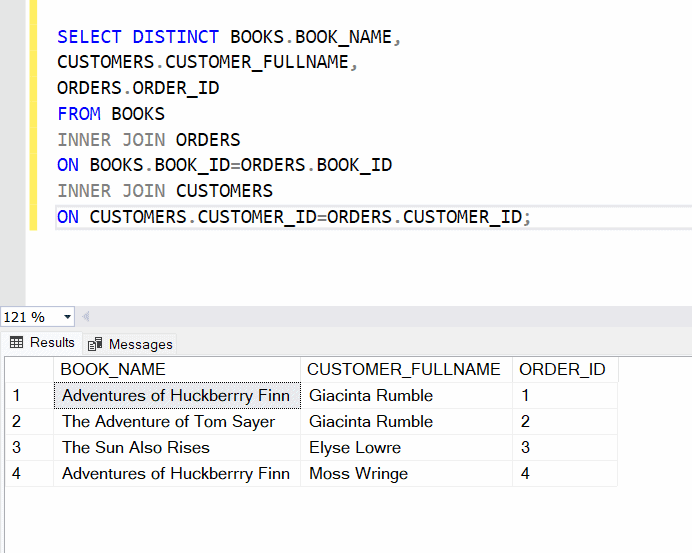Viewport: 692px width, 553px height.
Task: Select the BOOK_NAME column header
Action: [177, 369]
